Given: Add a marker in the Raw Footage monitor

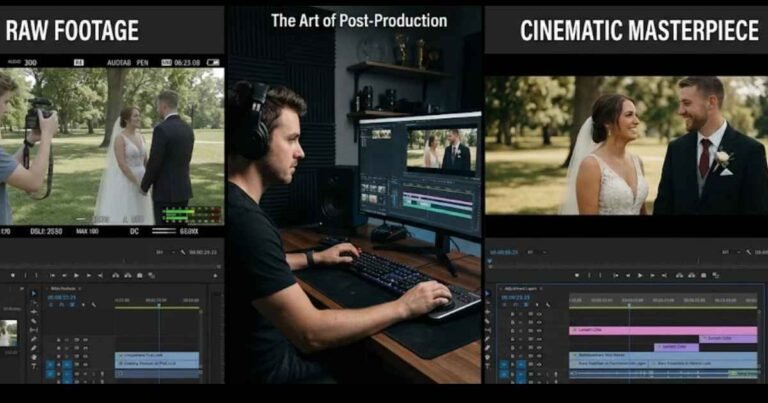Looking at the screenshot, I should [13, 276].
